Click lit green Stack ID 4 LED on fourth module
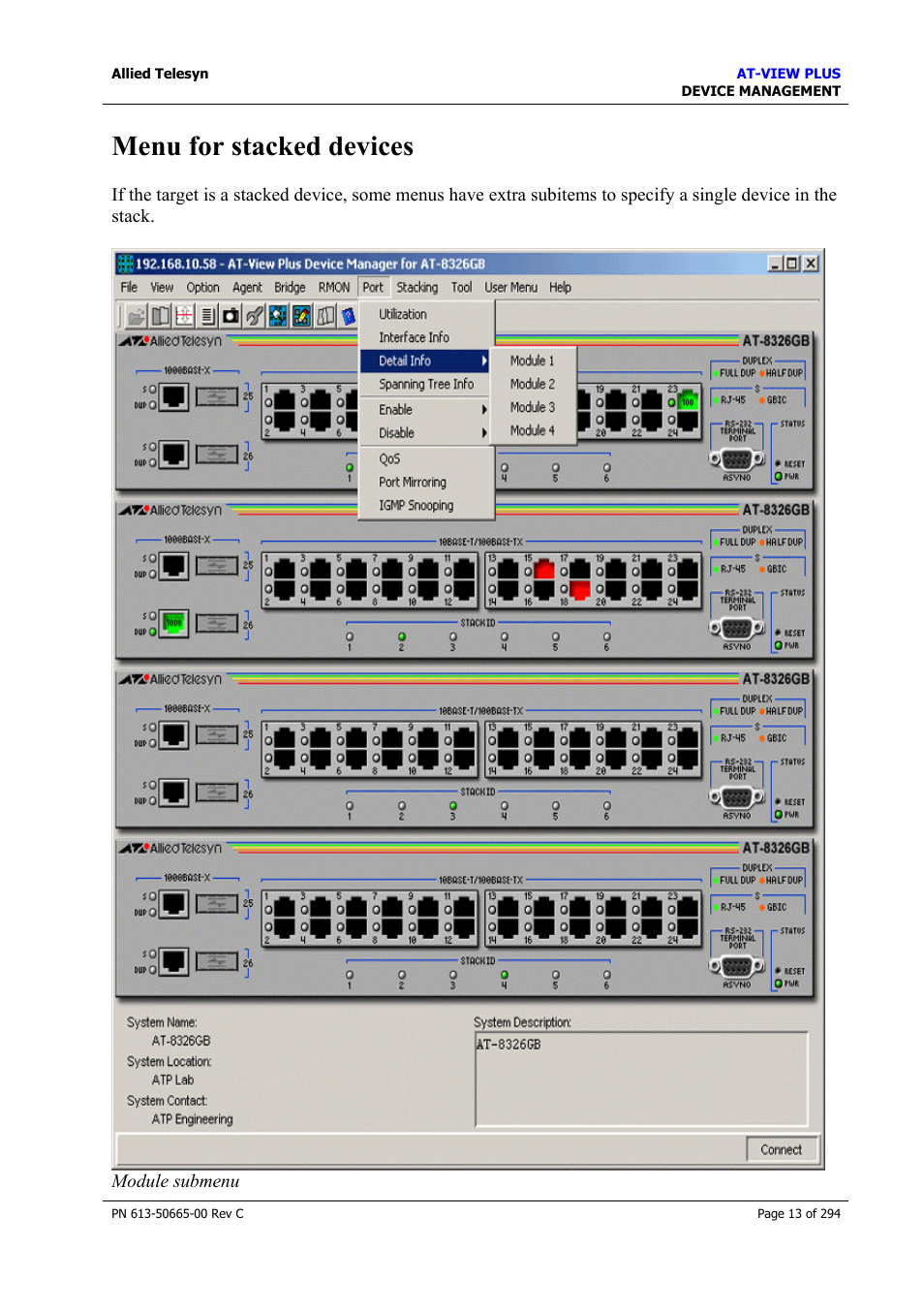Image resolution: width=924 pixels, height=1309 pixels. coord(504,975)
